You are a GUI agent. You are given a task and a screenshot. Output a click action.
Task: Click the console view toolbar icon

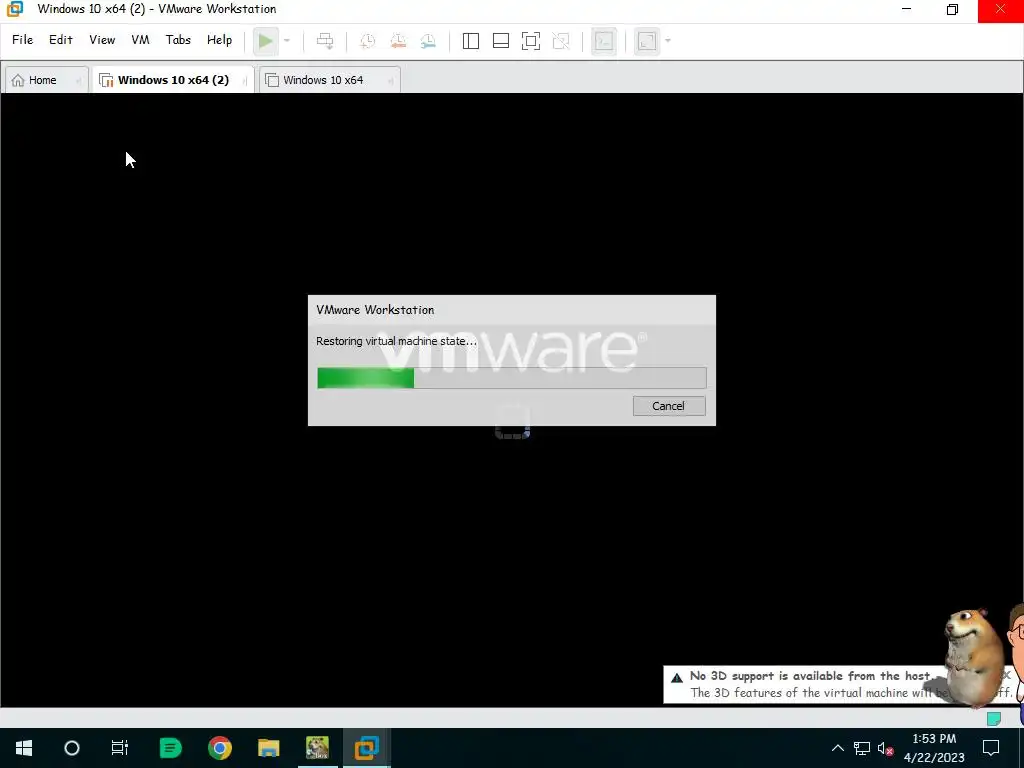click(604, 41)
